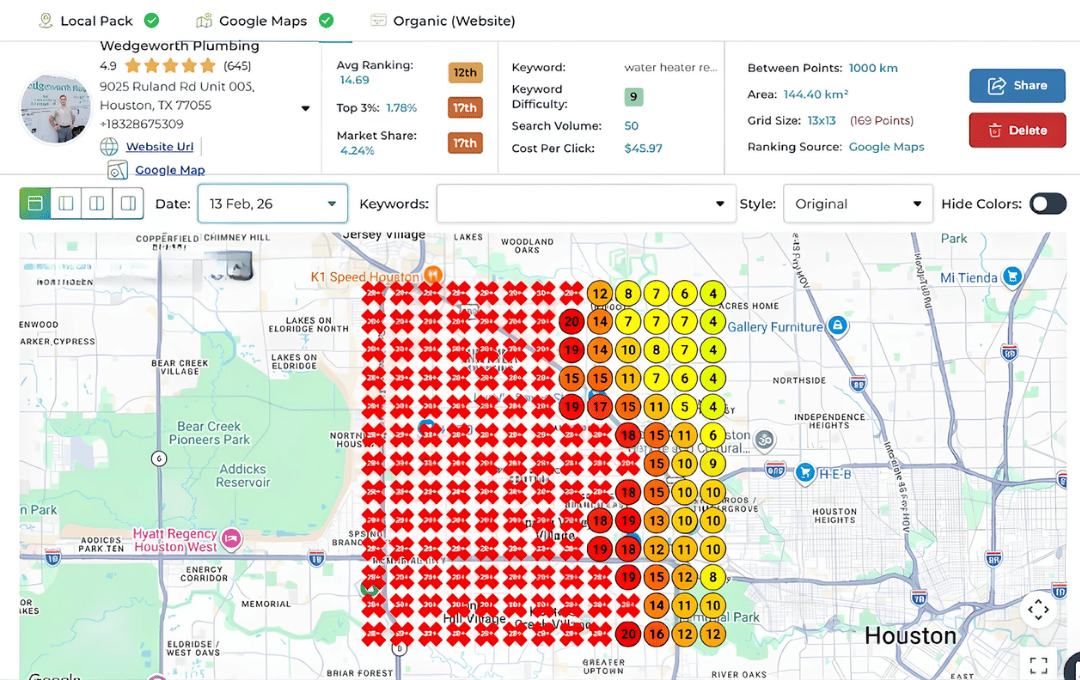Select the left-split layout view icon
The height and width of the screenshot is (680, 1080).
tap(66, 203)
